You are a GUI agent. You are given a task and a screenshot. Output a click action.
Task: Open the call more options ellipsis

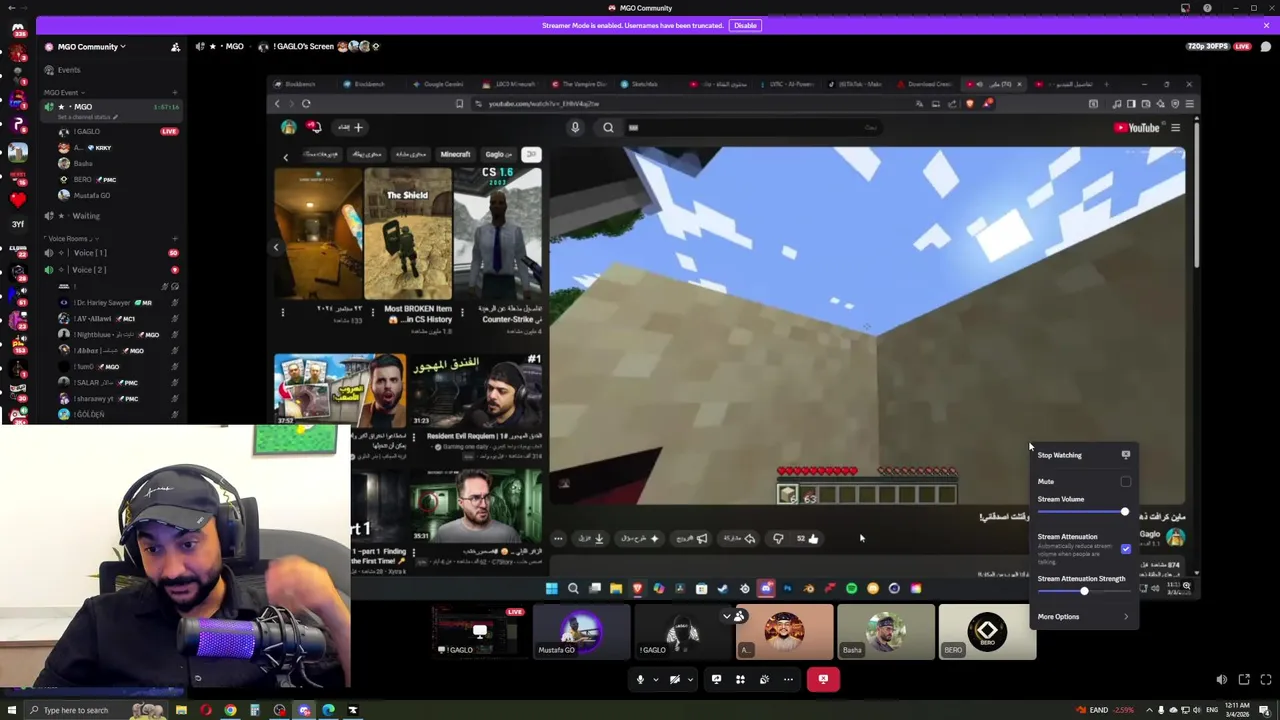(x=788, y=680)
